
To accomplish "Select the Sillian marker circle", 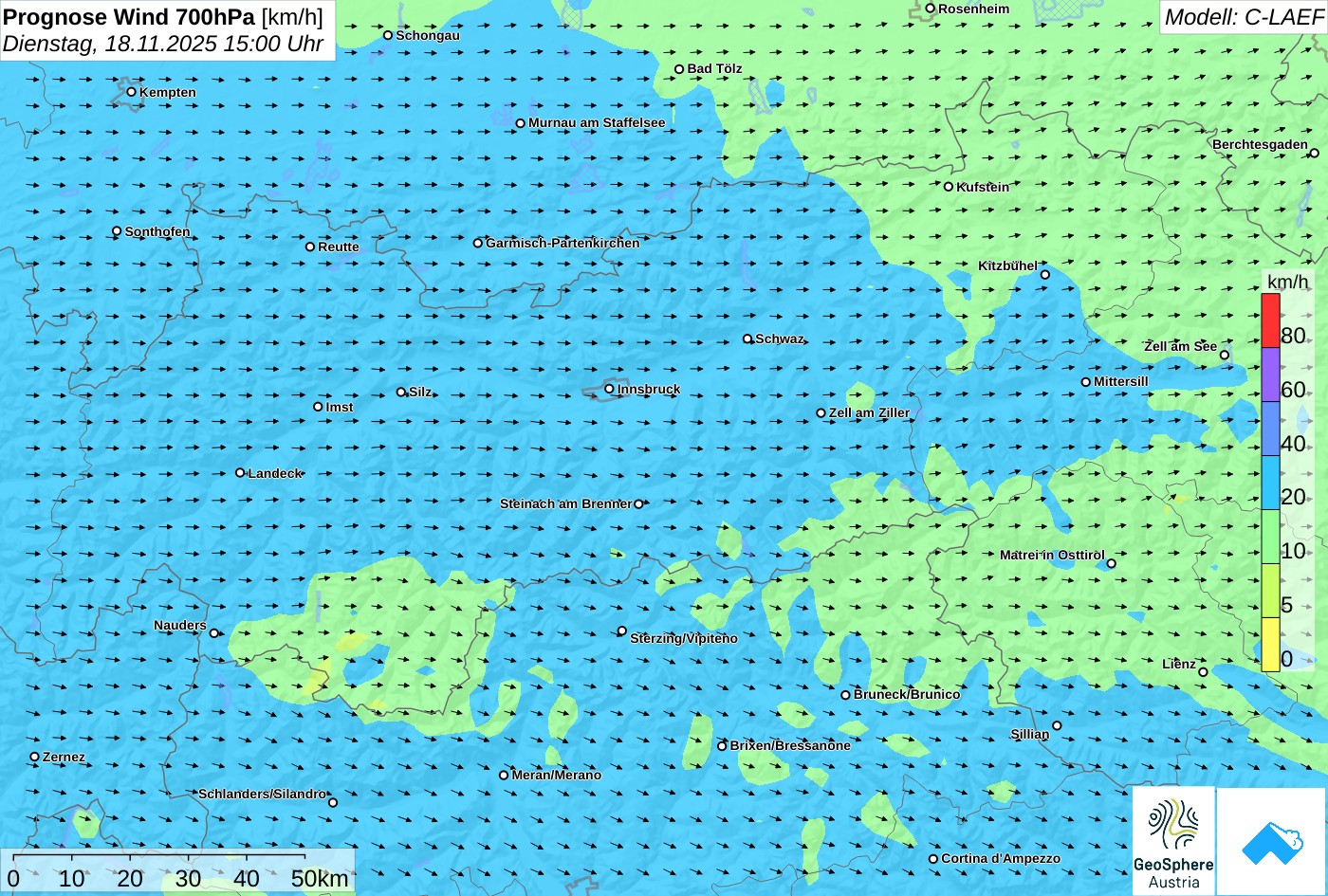I will (1057, 725).
